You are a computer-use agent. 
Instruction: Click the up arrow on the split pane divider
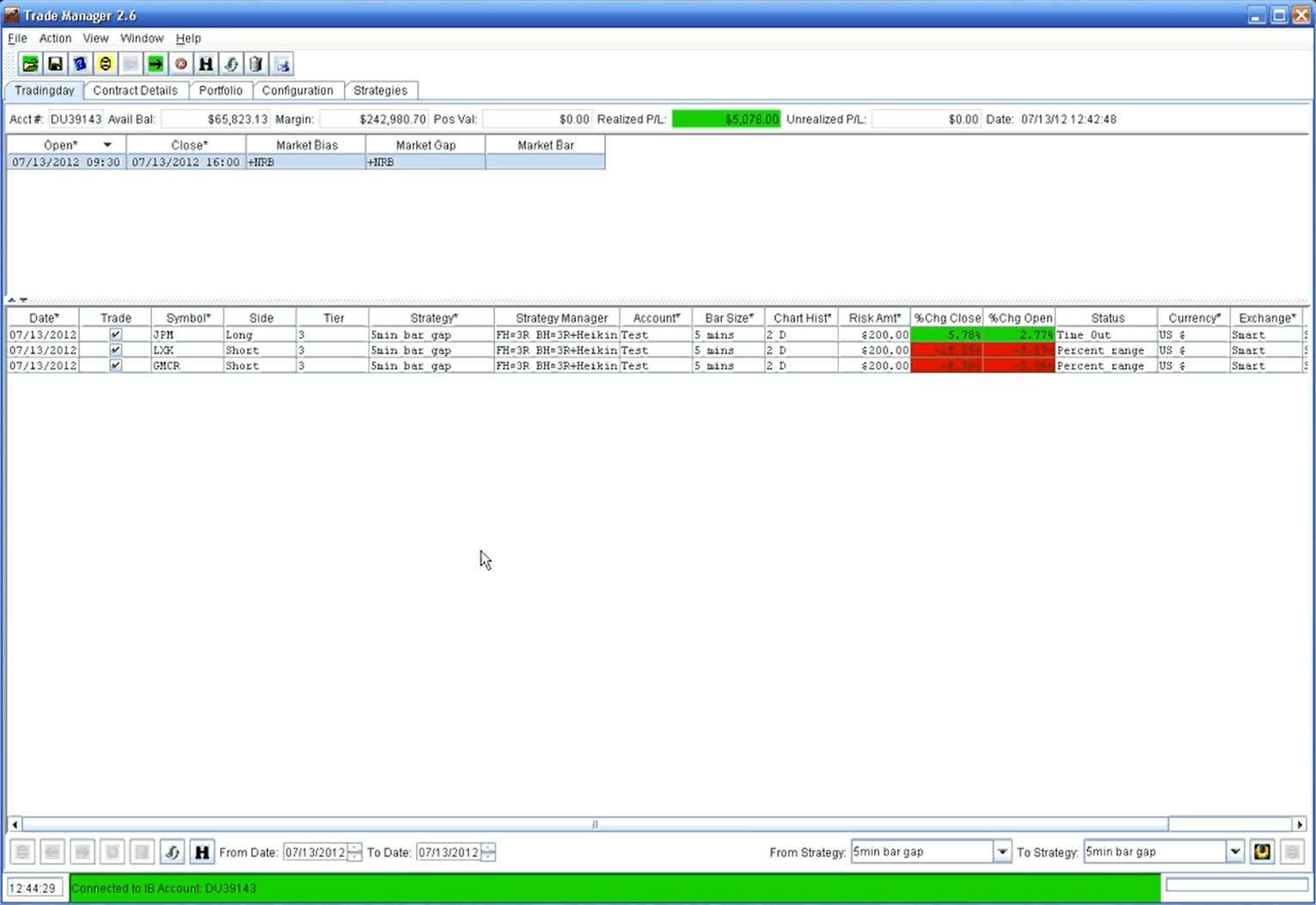point(12,300)
